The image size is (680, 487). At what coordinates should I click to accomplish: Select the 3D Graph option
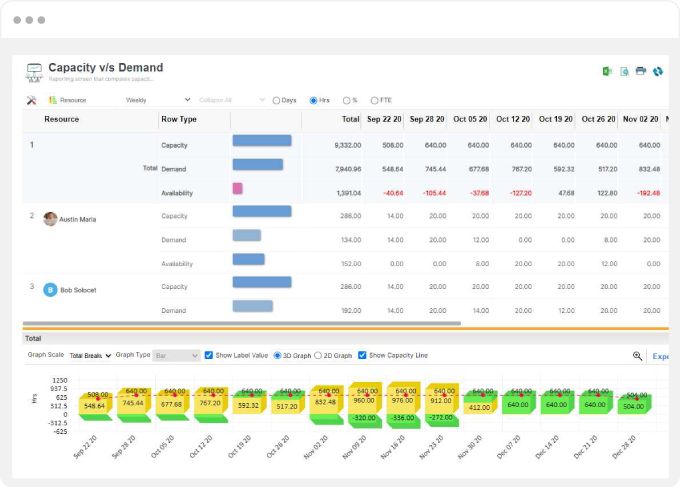point(278,356)
